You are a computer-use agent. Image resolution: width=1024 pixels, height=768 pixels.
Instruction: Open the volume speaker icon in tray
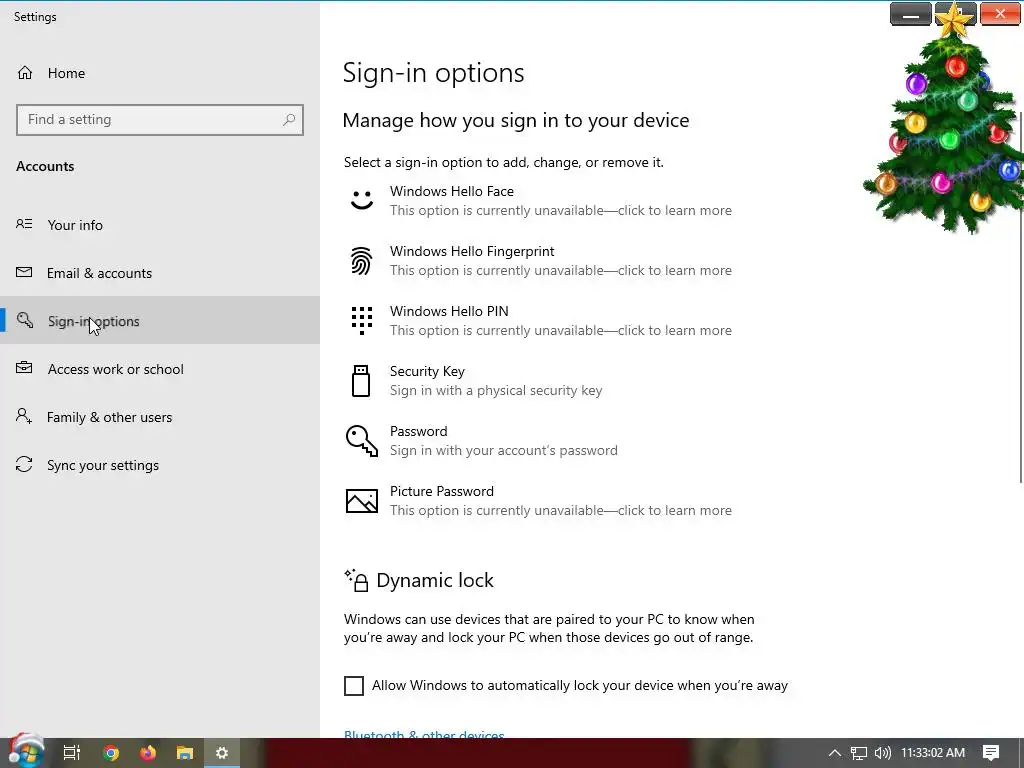point(882,753)
